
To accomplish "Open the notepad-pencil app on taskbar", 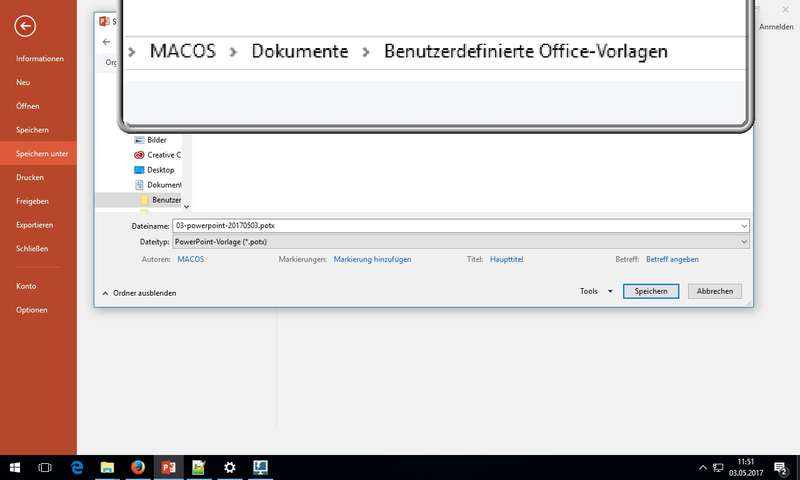I will point(199,468).
